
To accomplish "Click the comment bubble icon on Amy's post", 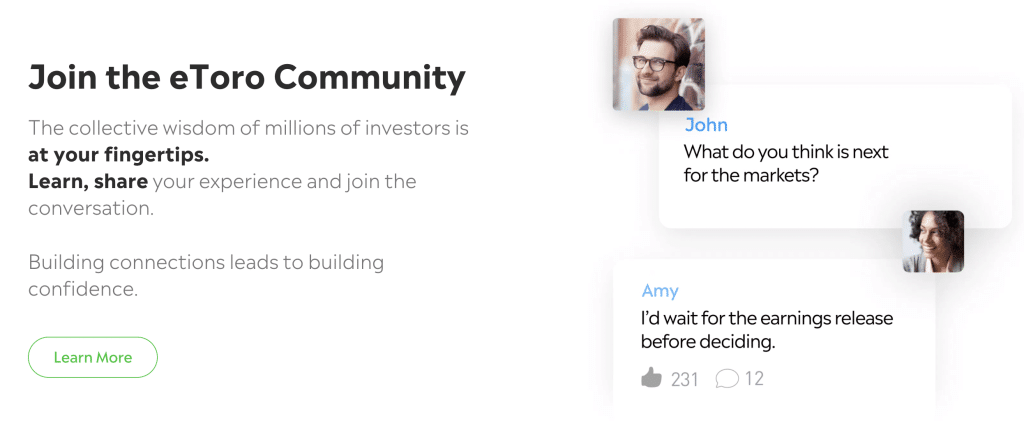I will coord(727,379).
